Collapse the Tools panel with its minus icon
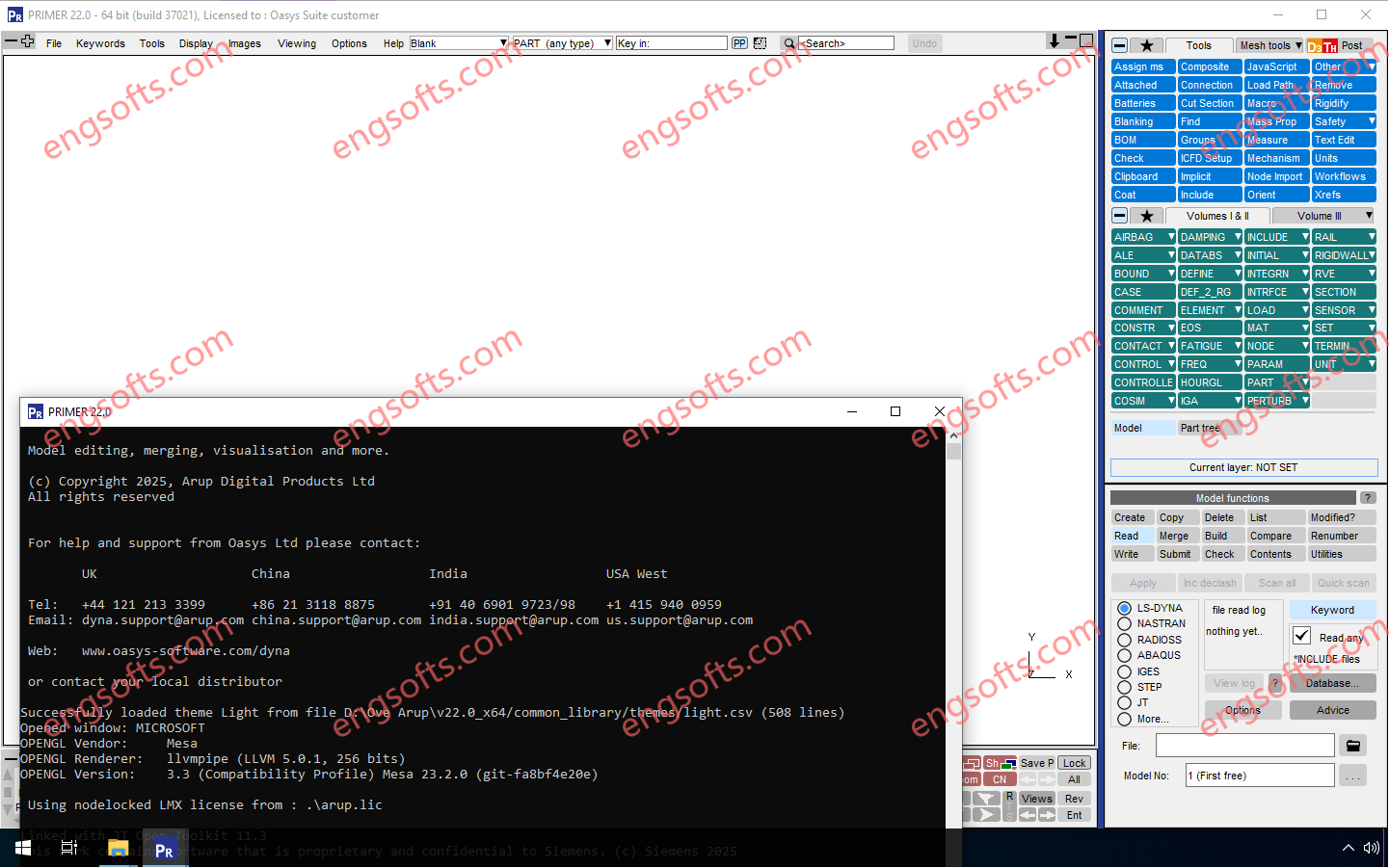The image size is (1389, 868). point(1119,45)
